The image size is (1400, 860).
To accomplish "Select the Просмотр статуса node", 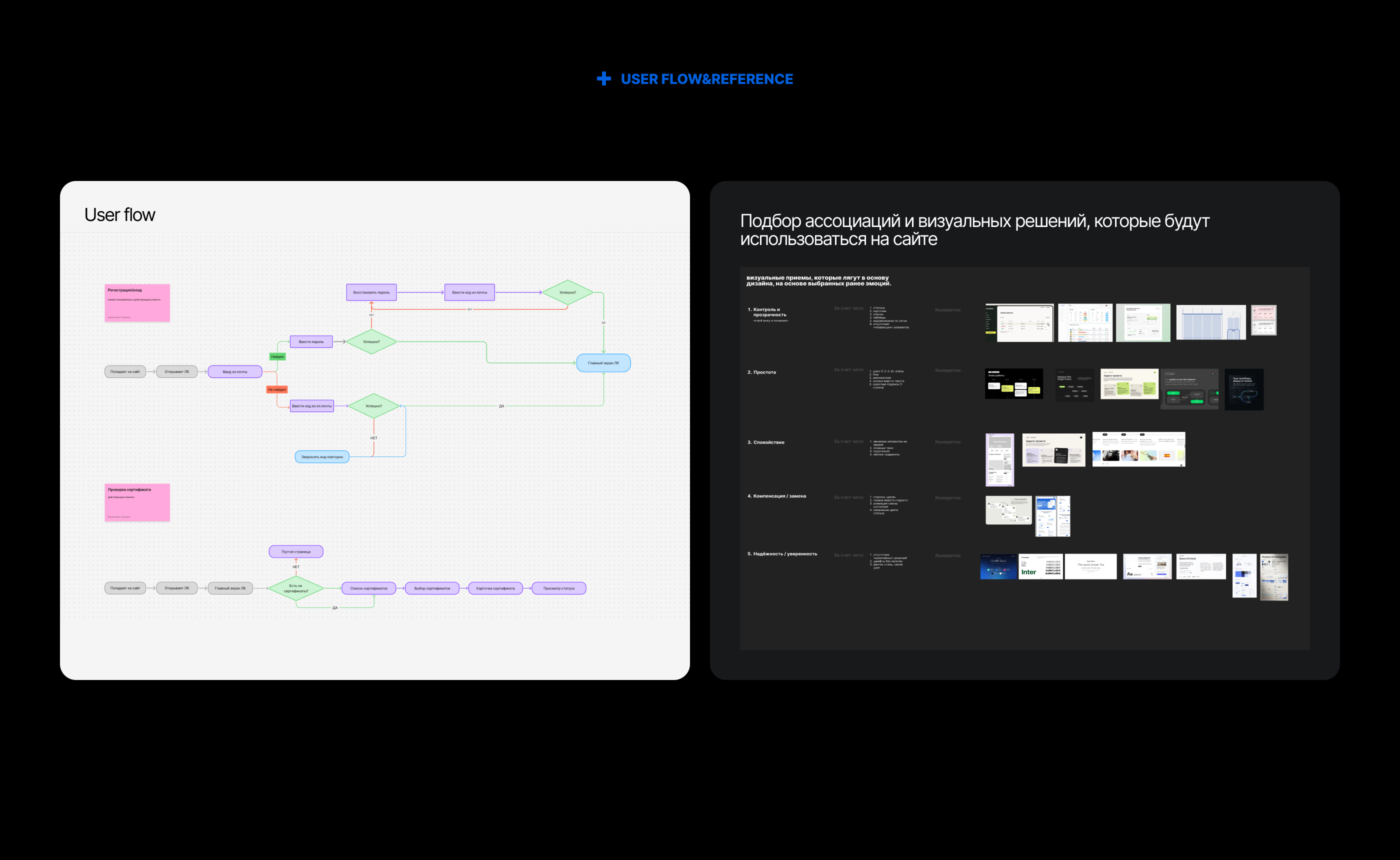I will [x=559, y=588].
